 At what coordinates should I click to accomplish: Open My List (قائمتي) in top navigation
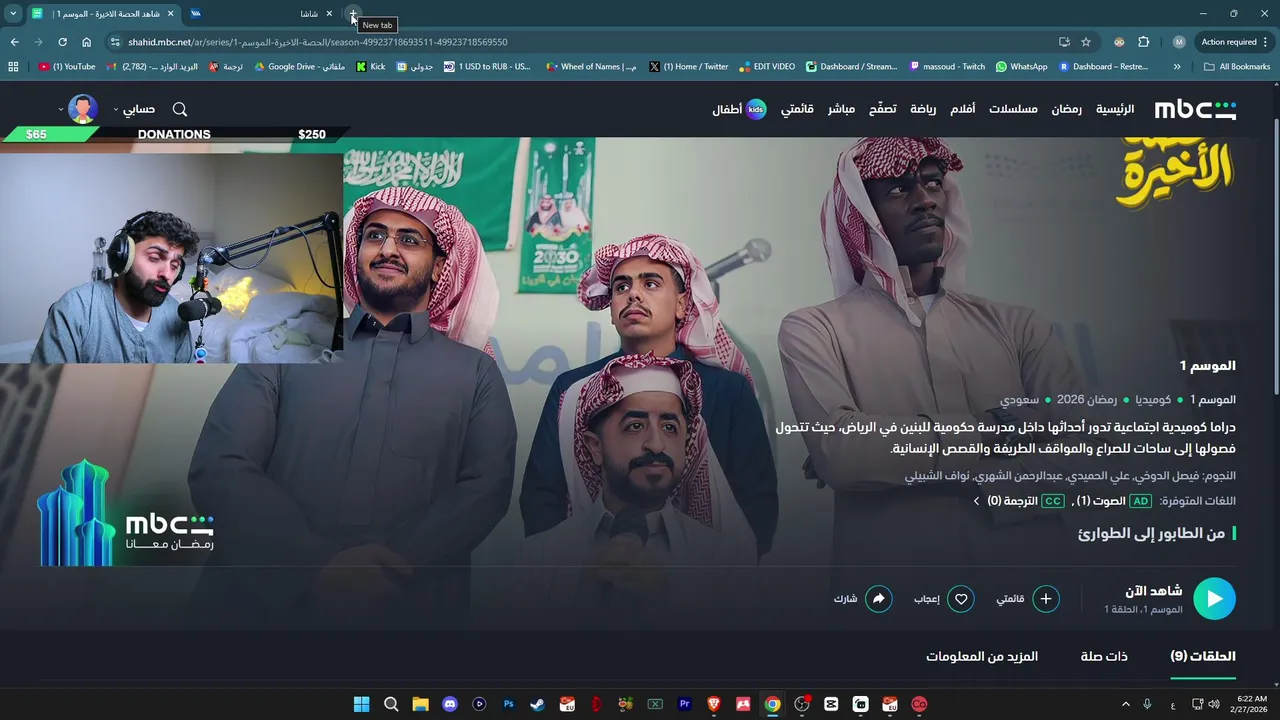(x=797, y=109)
